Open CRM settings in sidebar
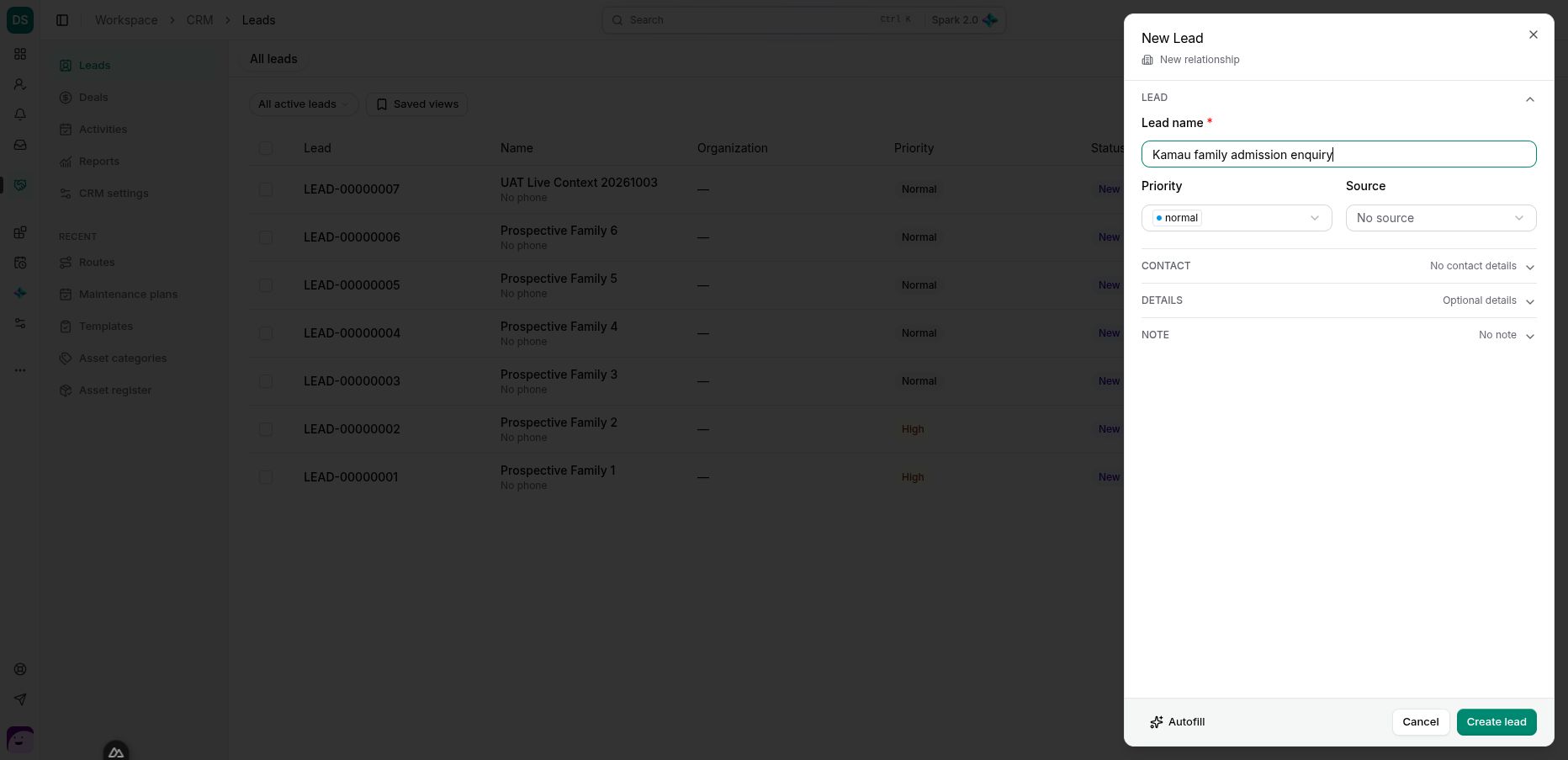Image resolution: width=1568 pixels, height=760 pixels. click(x=114, y=194)
